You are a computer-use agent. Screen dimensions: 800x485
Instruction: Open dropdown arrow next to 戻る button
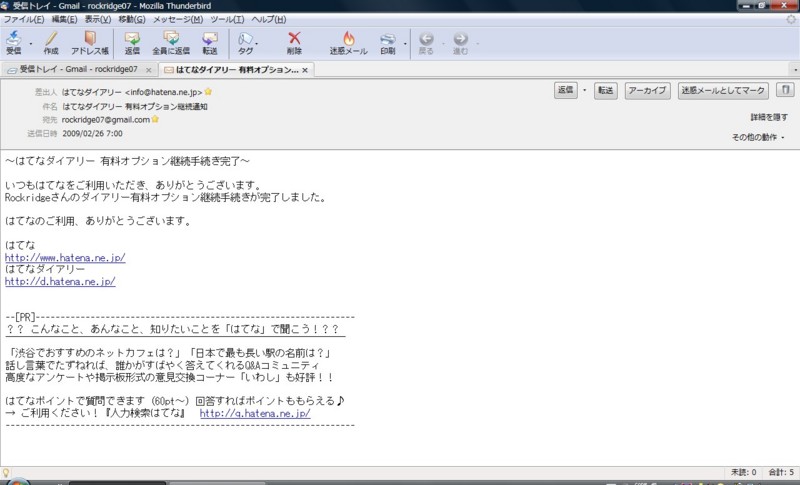point(443,43)
